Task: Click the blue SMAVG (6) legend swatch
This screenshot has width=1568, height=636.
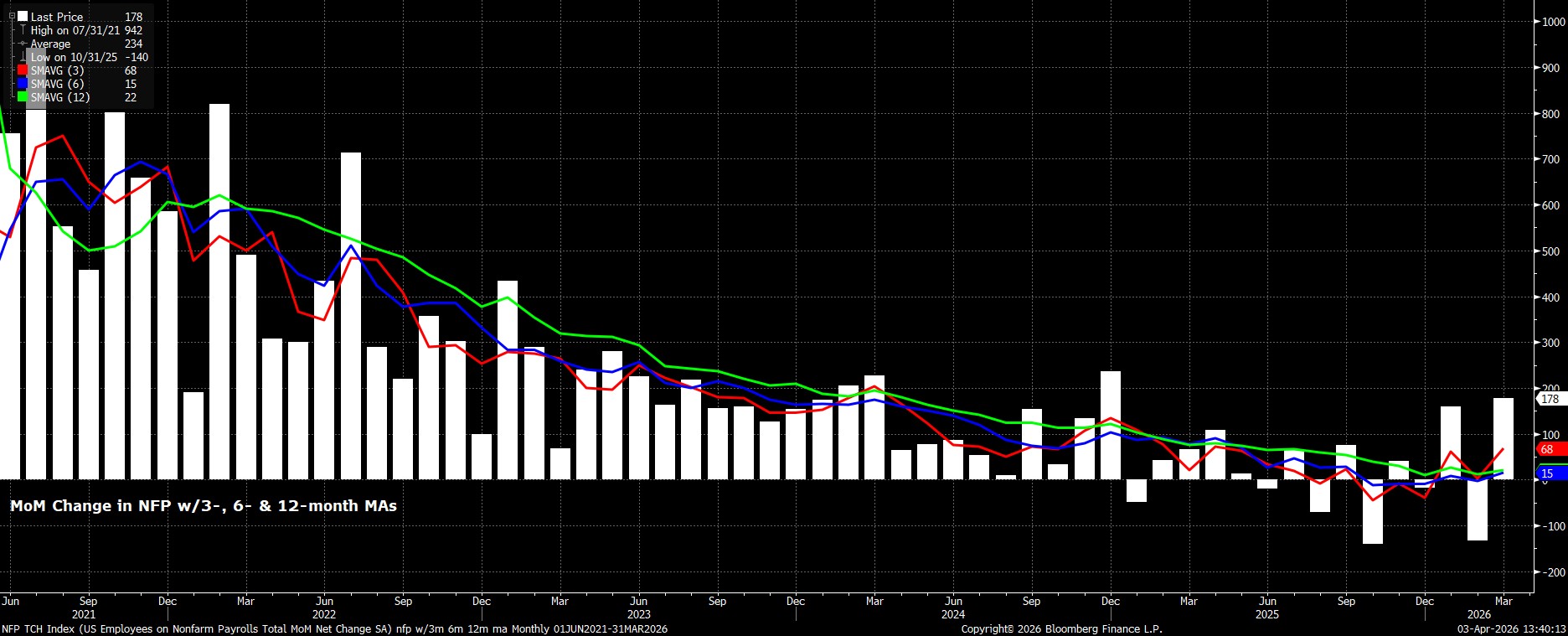Action: (23, 84)
